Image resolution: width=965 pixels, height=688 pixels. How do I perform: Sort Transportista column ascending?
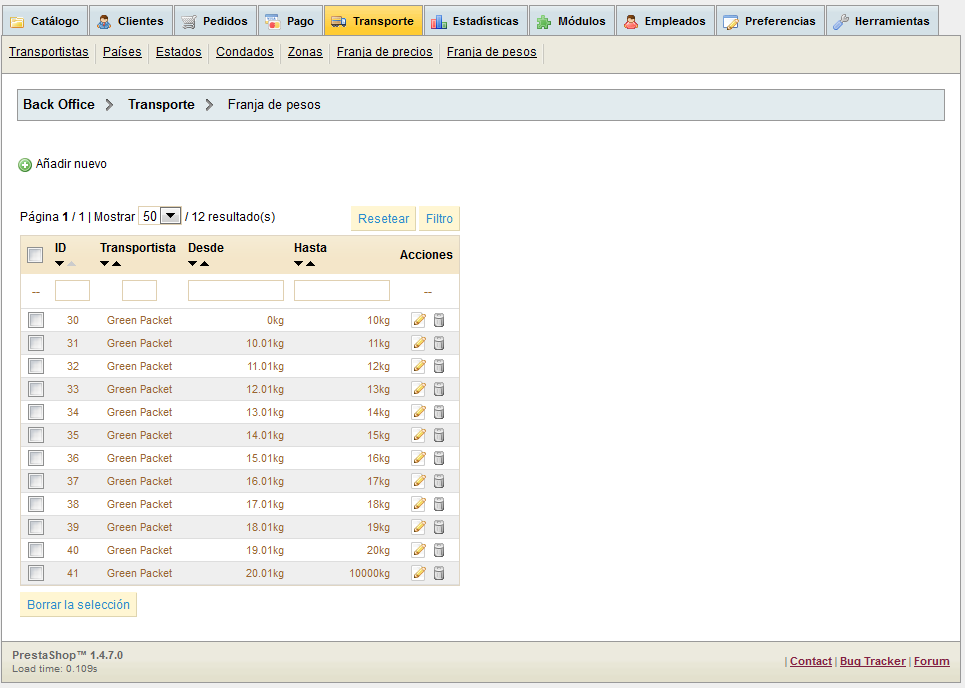(117, 264)
